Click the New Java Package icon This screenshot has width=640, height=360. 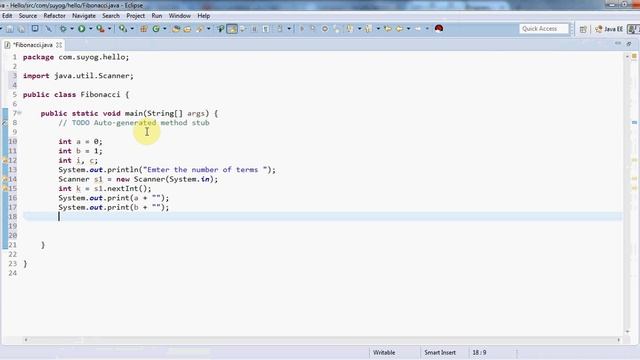pyautogui.click(x=144, y=29)
